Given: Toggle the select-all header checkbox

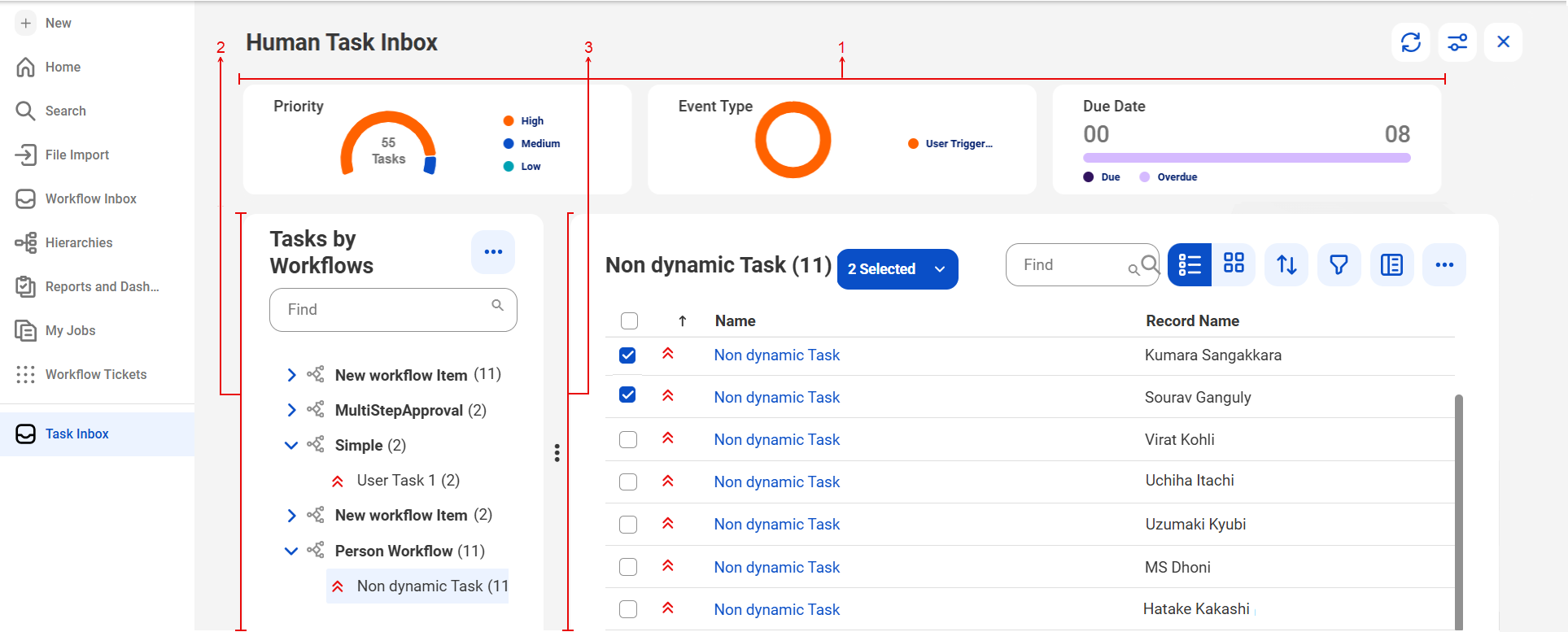Looking at the screenshot, I should (x=629, y=320).
